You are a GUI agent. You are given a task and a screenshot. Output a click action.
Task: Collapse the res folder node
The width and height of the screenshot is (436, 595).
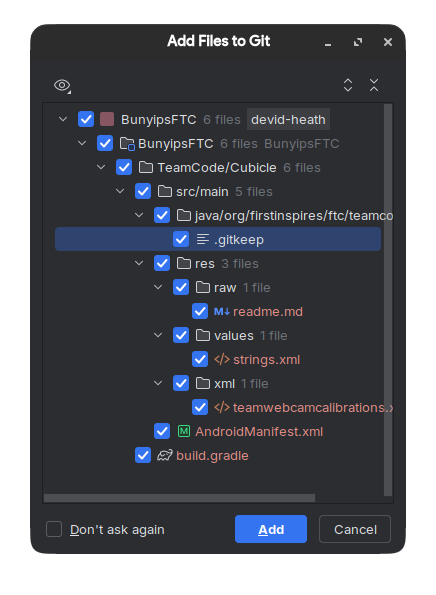[139, 263]
